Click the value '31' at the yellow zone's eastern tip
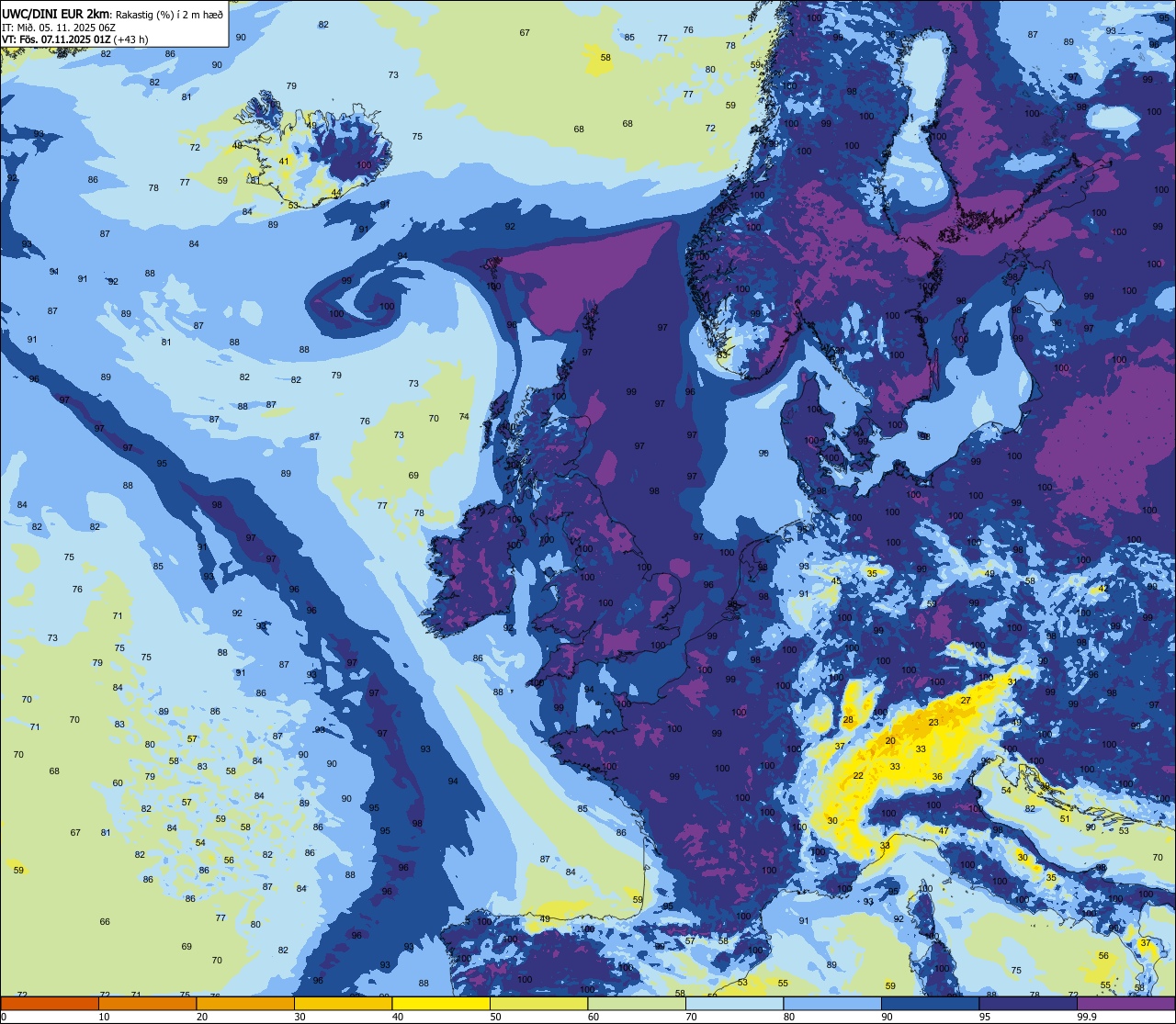This screenshot has height=1024, width=1176. coord(1012,682)
